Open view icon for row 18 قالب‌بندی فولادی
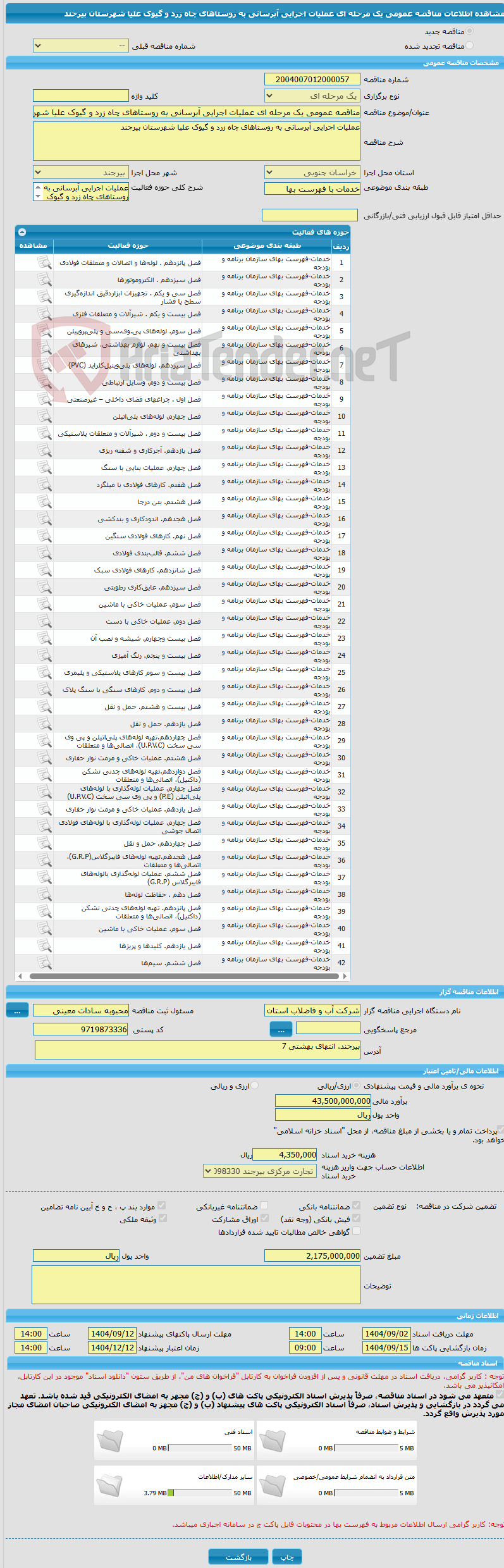 [44, 553]
